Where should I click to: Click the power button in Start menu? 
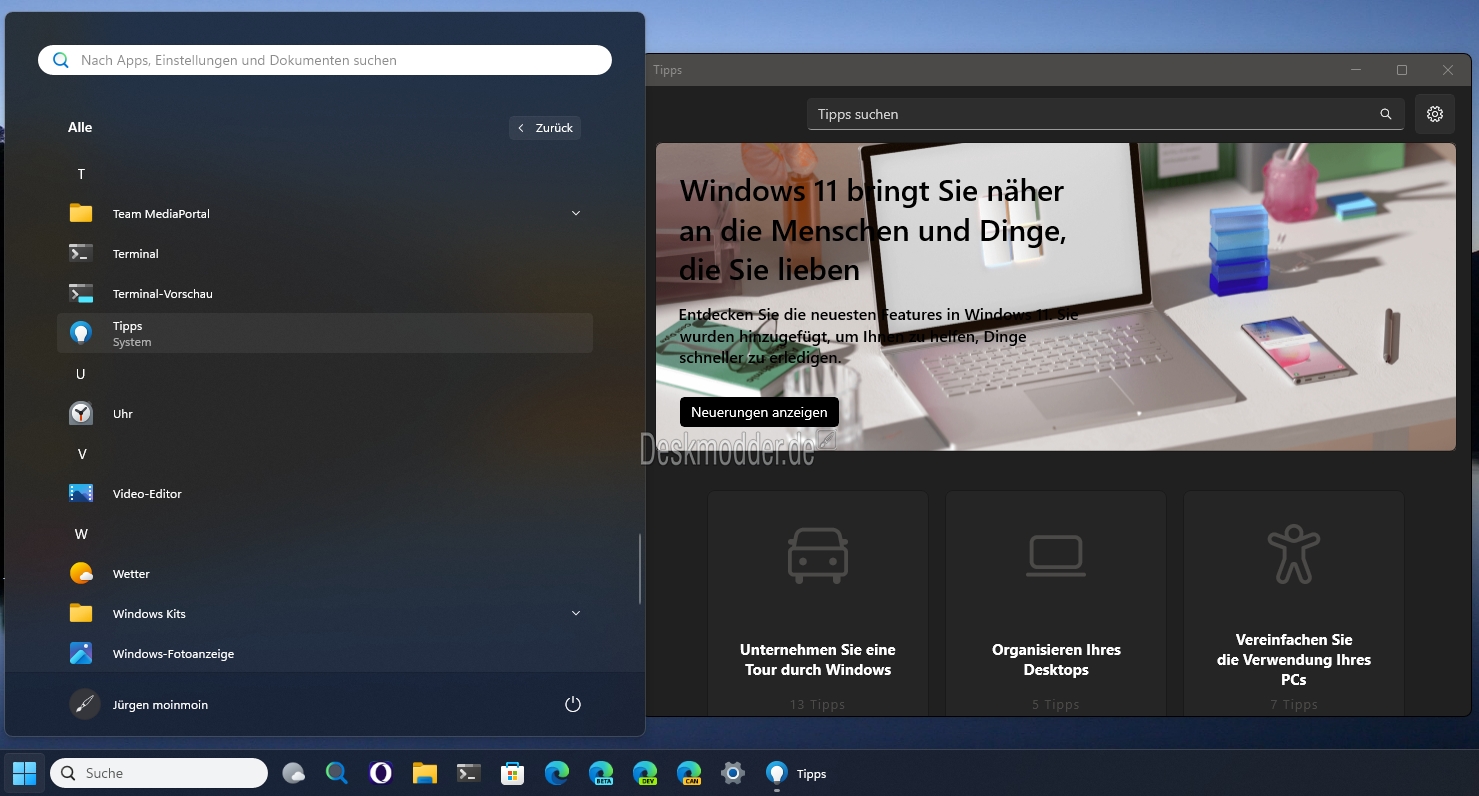(573, 704)
